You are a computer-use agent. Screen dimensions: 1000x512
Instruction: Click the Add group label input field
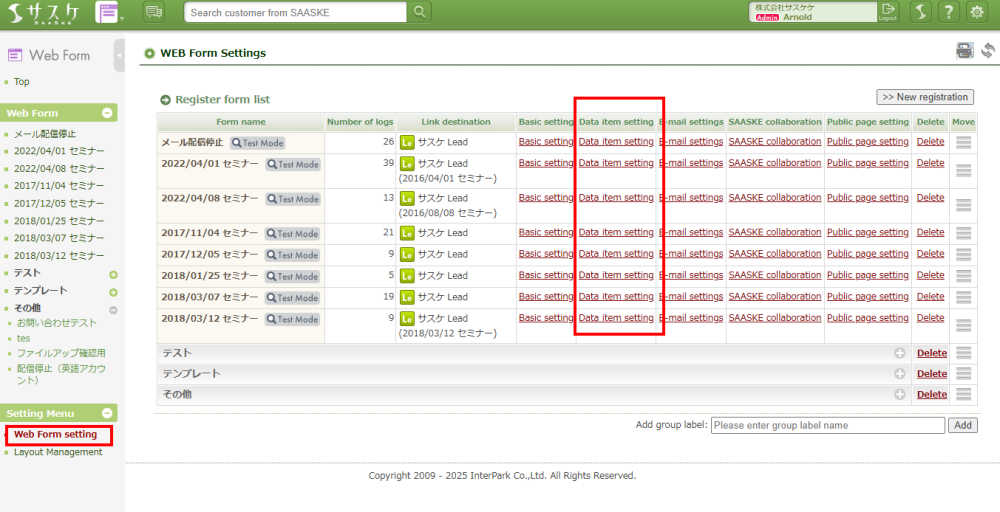pos(827,425)
